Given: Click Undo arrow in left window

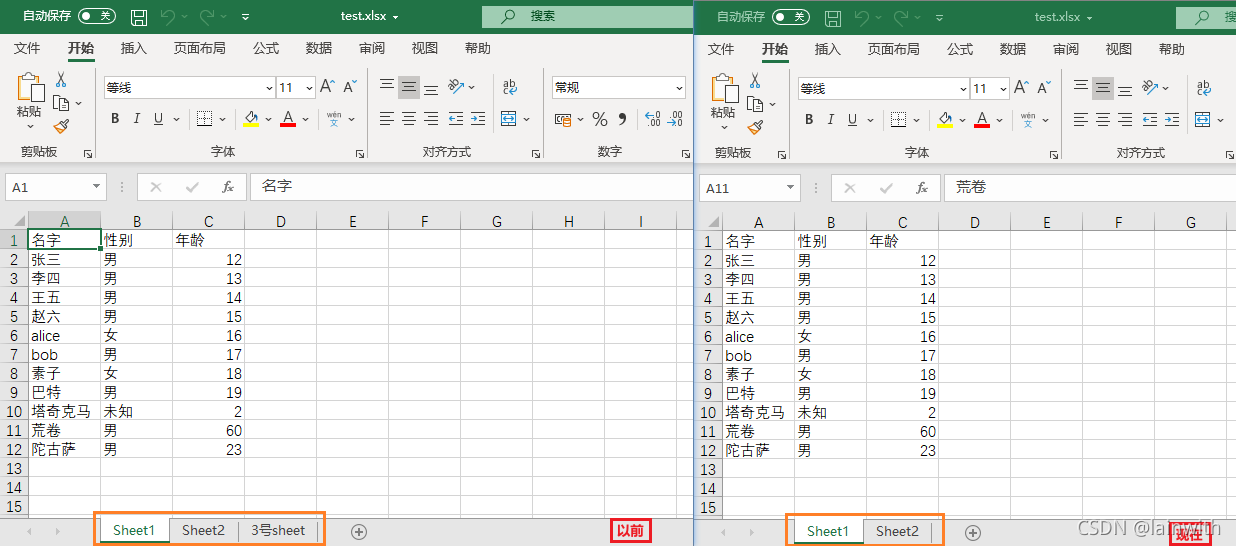Looking at the screenshot, I should (168, 17).
